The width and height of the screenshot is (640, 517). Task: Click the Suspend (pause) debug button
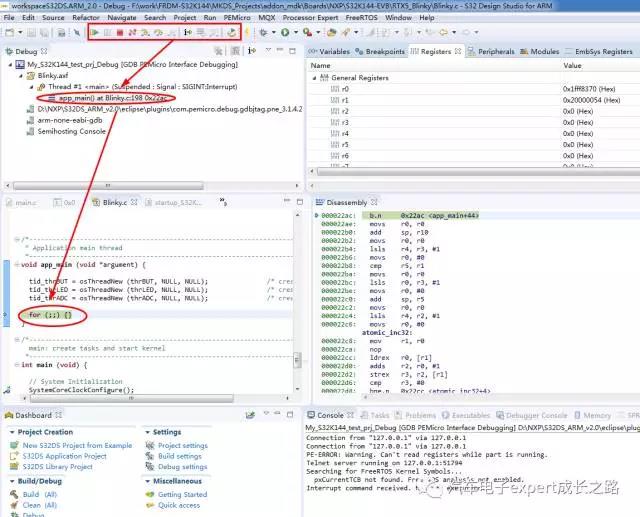(x=107, y=32)
